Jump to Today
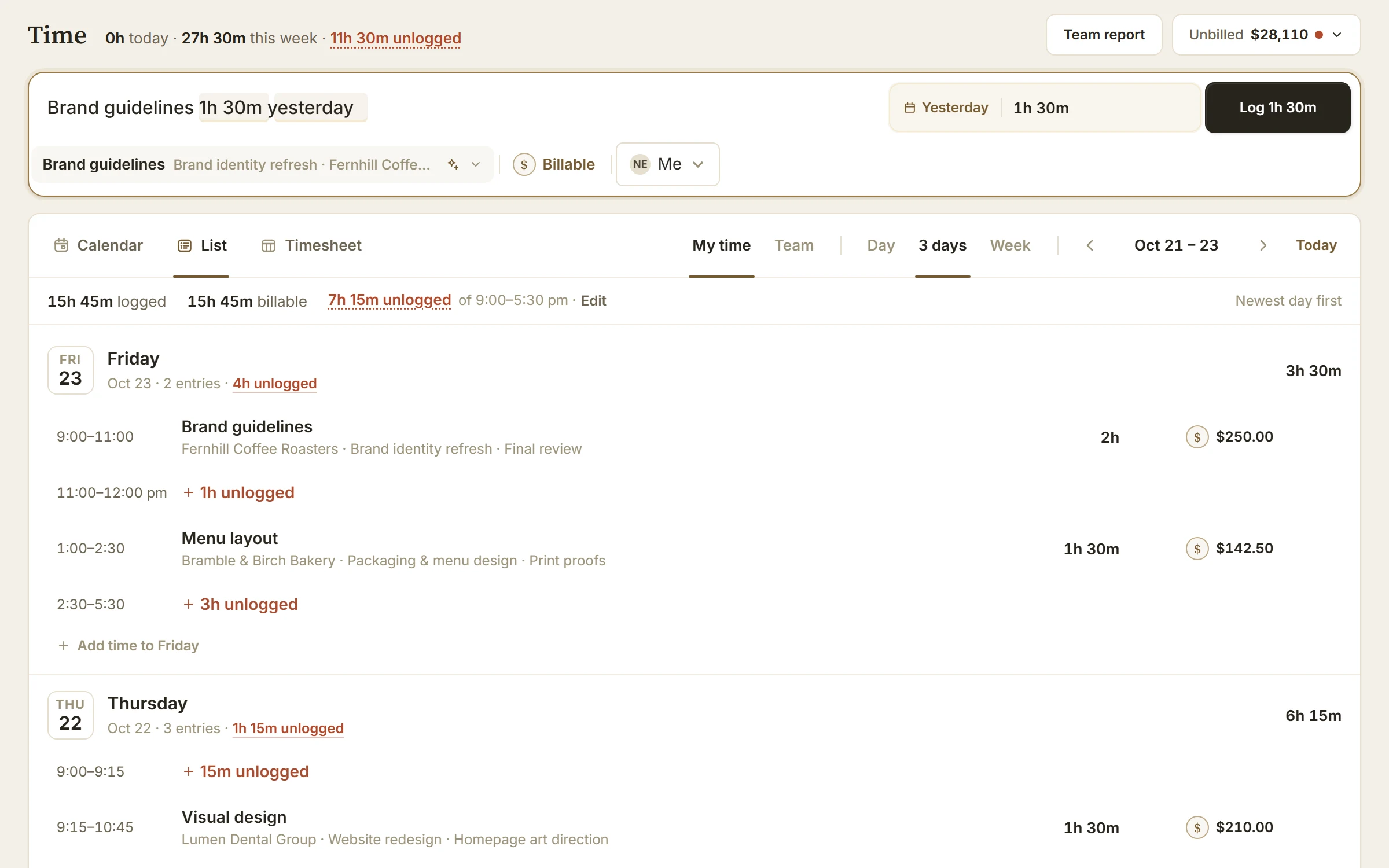 point(1316,245)
